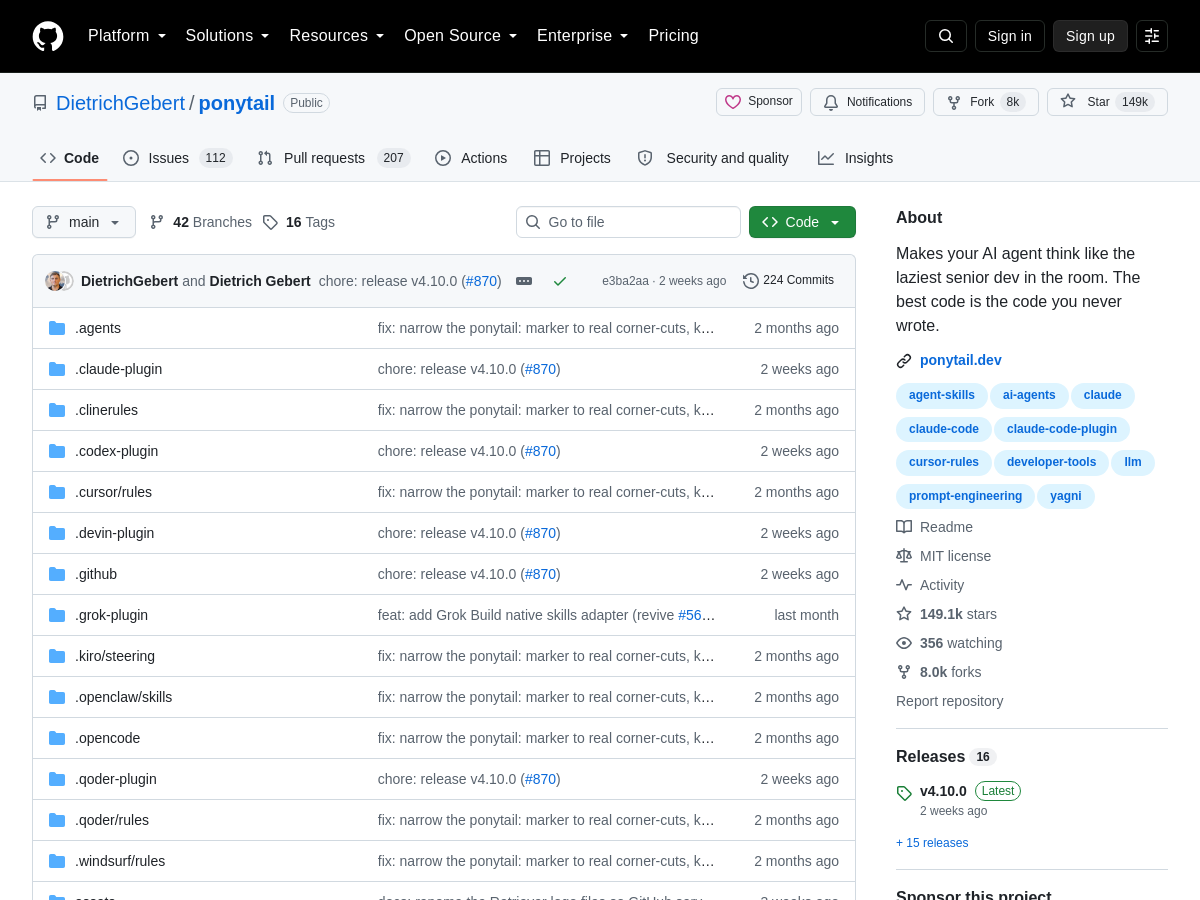The width and height of the screenshot is (1200, 900).
Task: Click the Sign in button
Action: pos(1010,36)
